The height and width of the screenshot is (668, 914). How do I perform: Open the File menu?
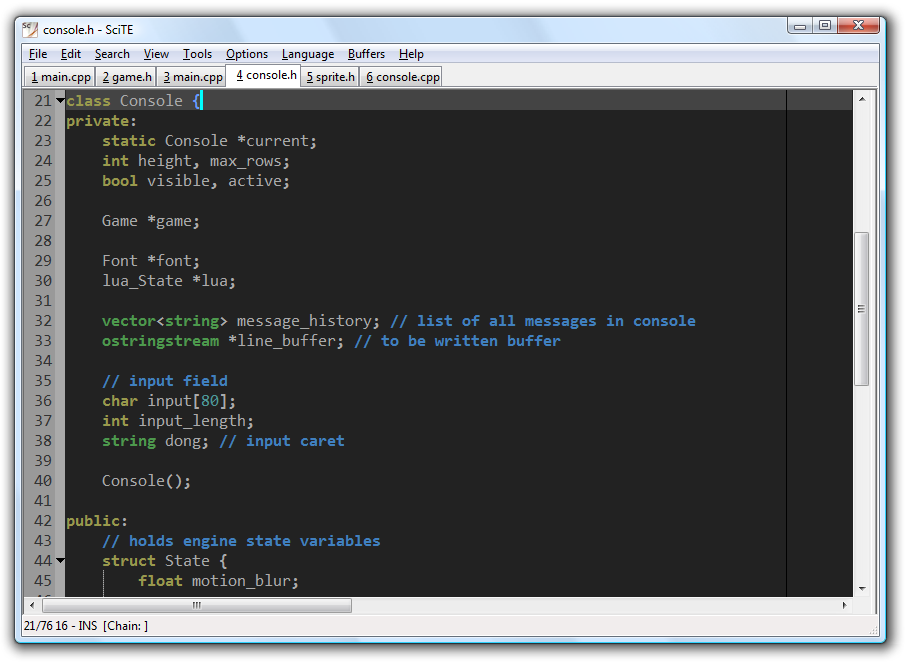38,54
